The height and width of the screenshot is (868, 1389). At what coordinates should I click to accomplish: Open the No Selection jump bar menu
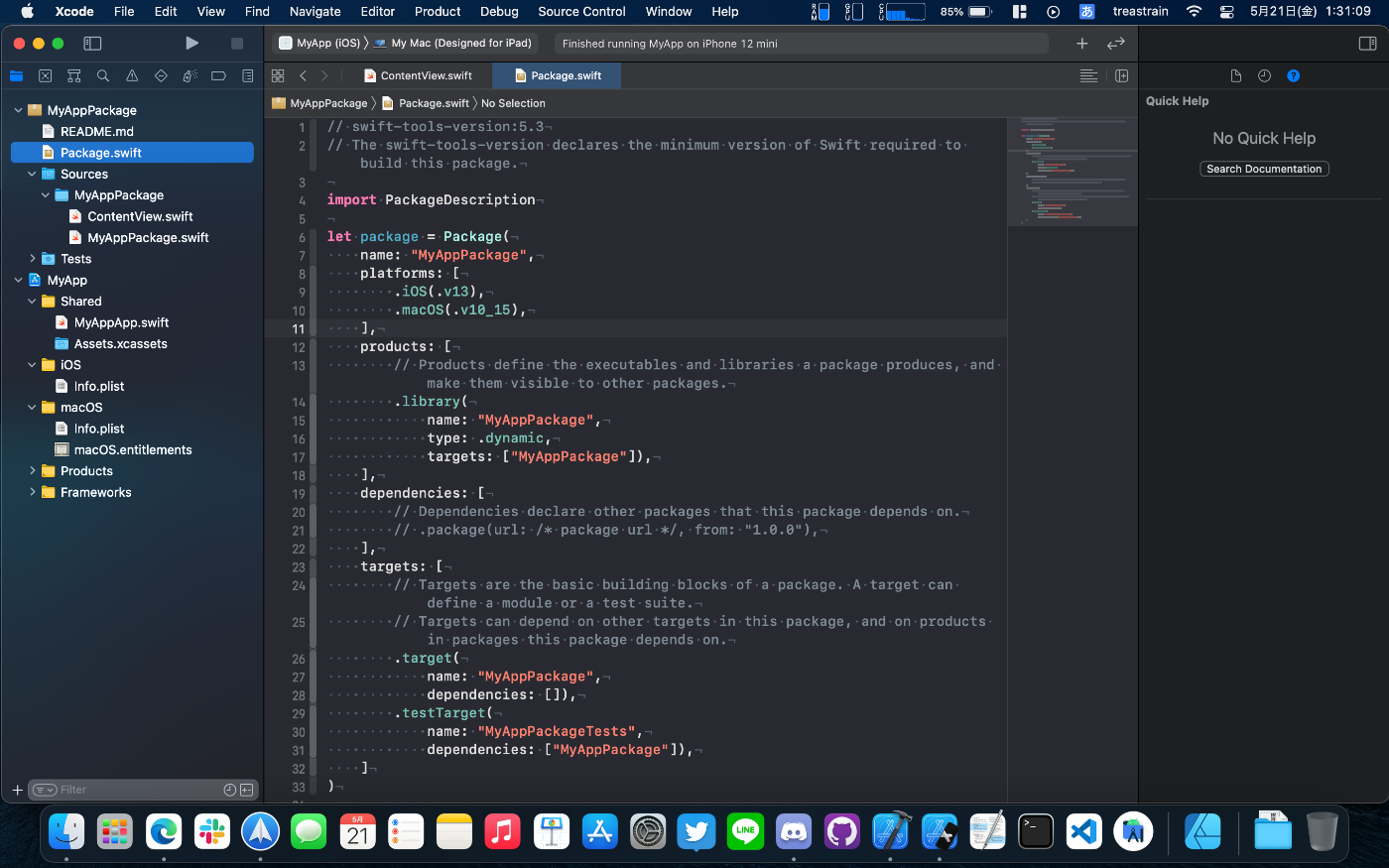[513, 103]
